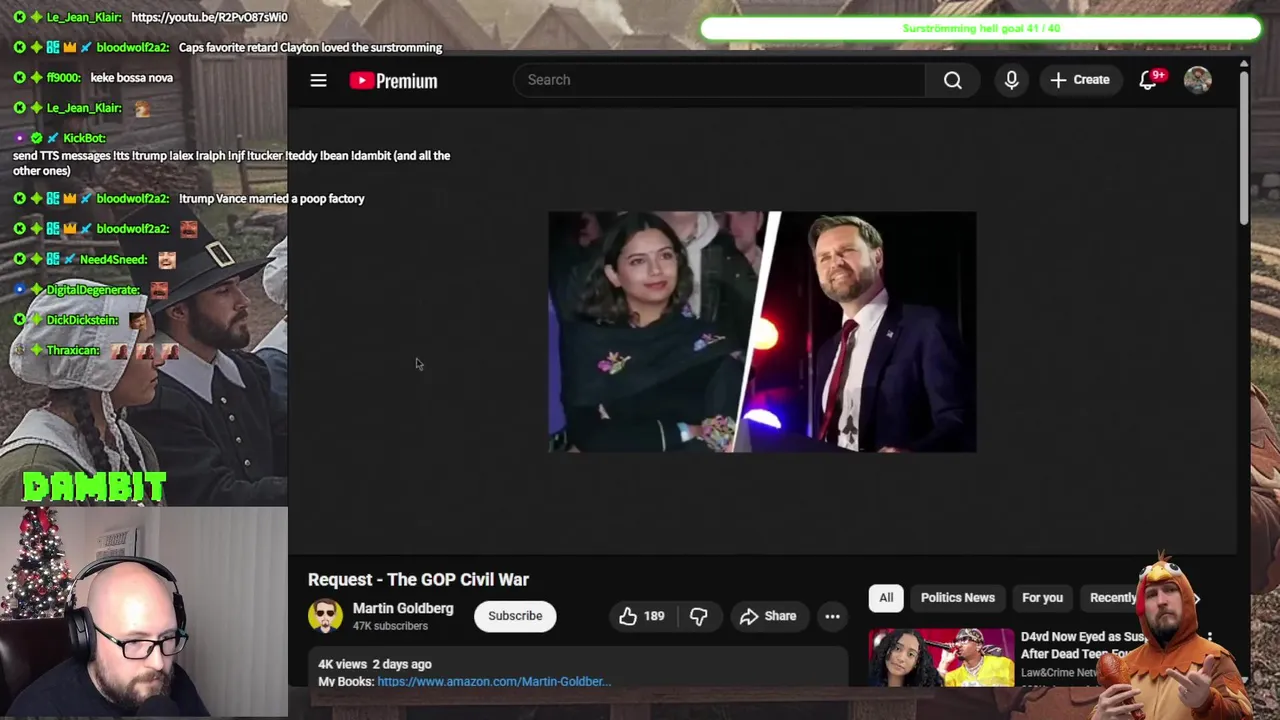Screen dimensions: 1280x720
Task: Select the For you filter chip
Action: tap(1042, 598)
